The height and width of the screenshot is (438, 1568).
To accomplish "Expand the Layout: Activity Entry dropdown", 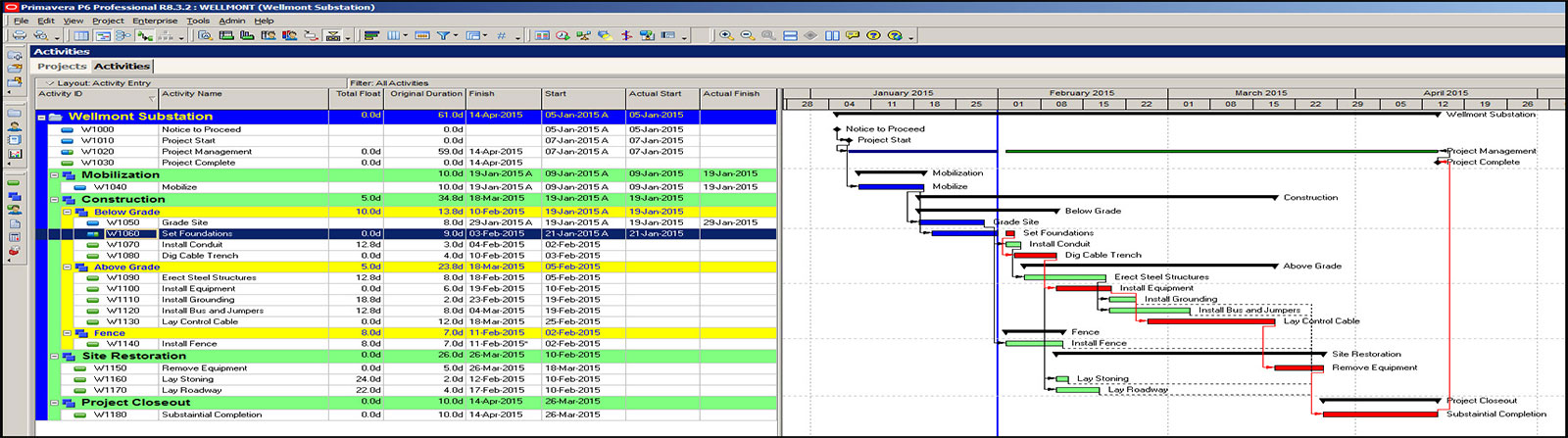I will pyautogui.click(x=51, y=83).
